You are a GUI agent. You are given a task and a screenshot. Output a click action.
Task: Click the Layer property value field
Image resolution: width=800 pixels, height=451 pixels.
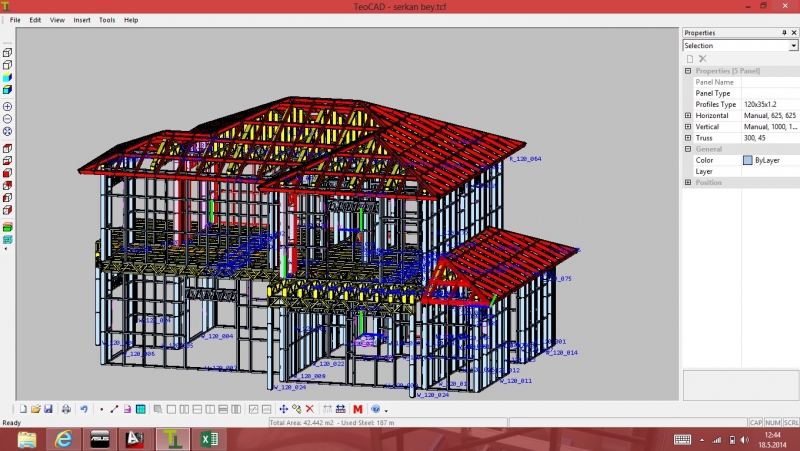pyautogui.click(x=770, y=171)
